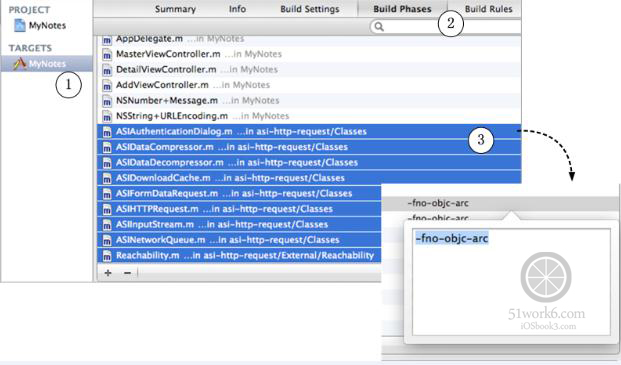This screenshot has width=621, height=365.
Task: Select the ASIHTTPRequest.m row
Action: (x=239, y=209)
